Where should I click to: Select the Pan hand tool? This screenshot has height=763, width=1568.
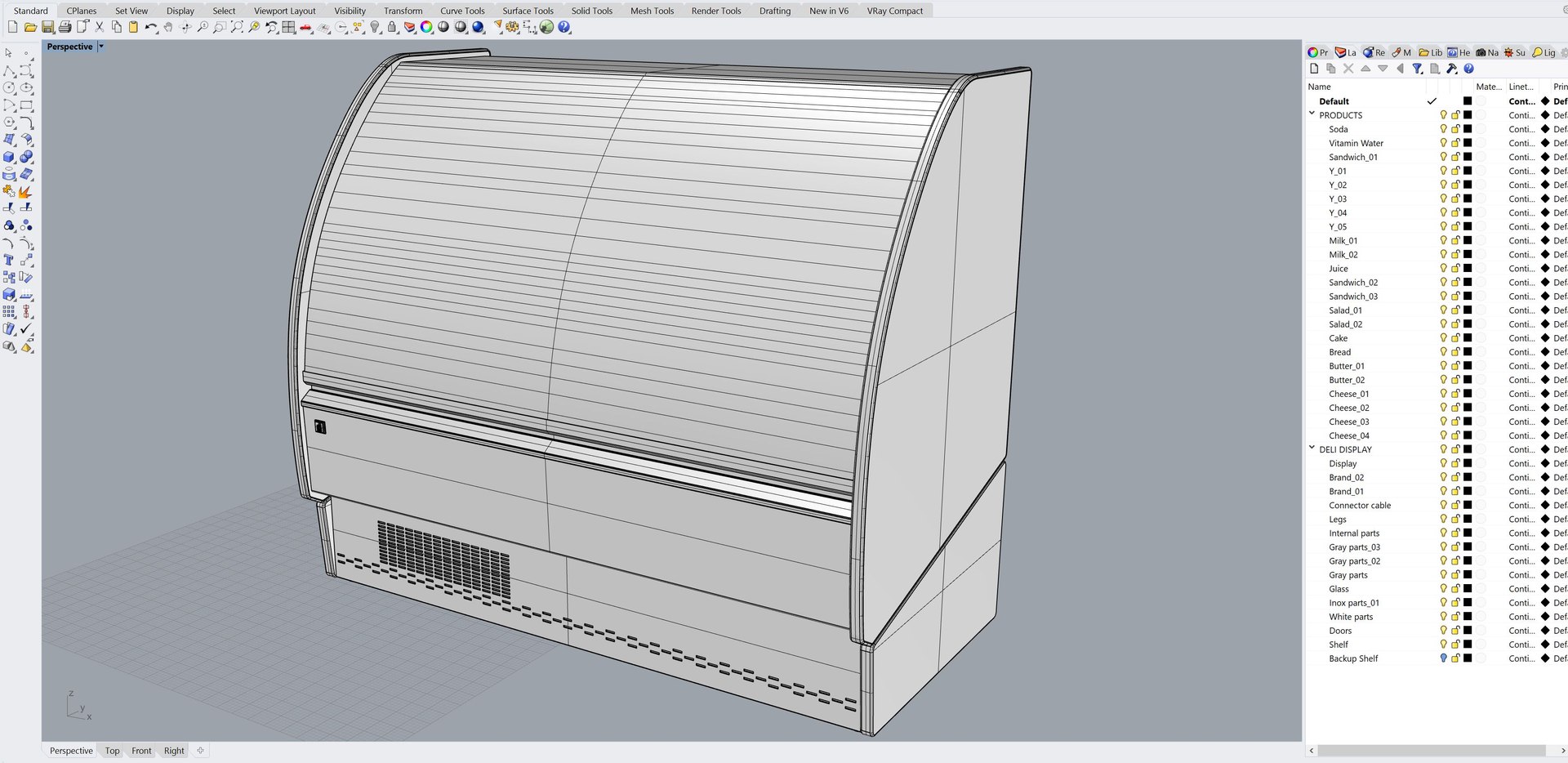(168, 27)
